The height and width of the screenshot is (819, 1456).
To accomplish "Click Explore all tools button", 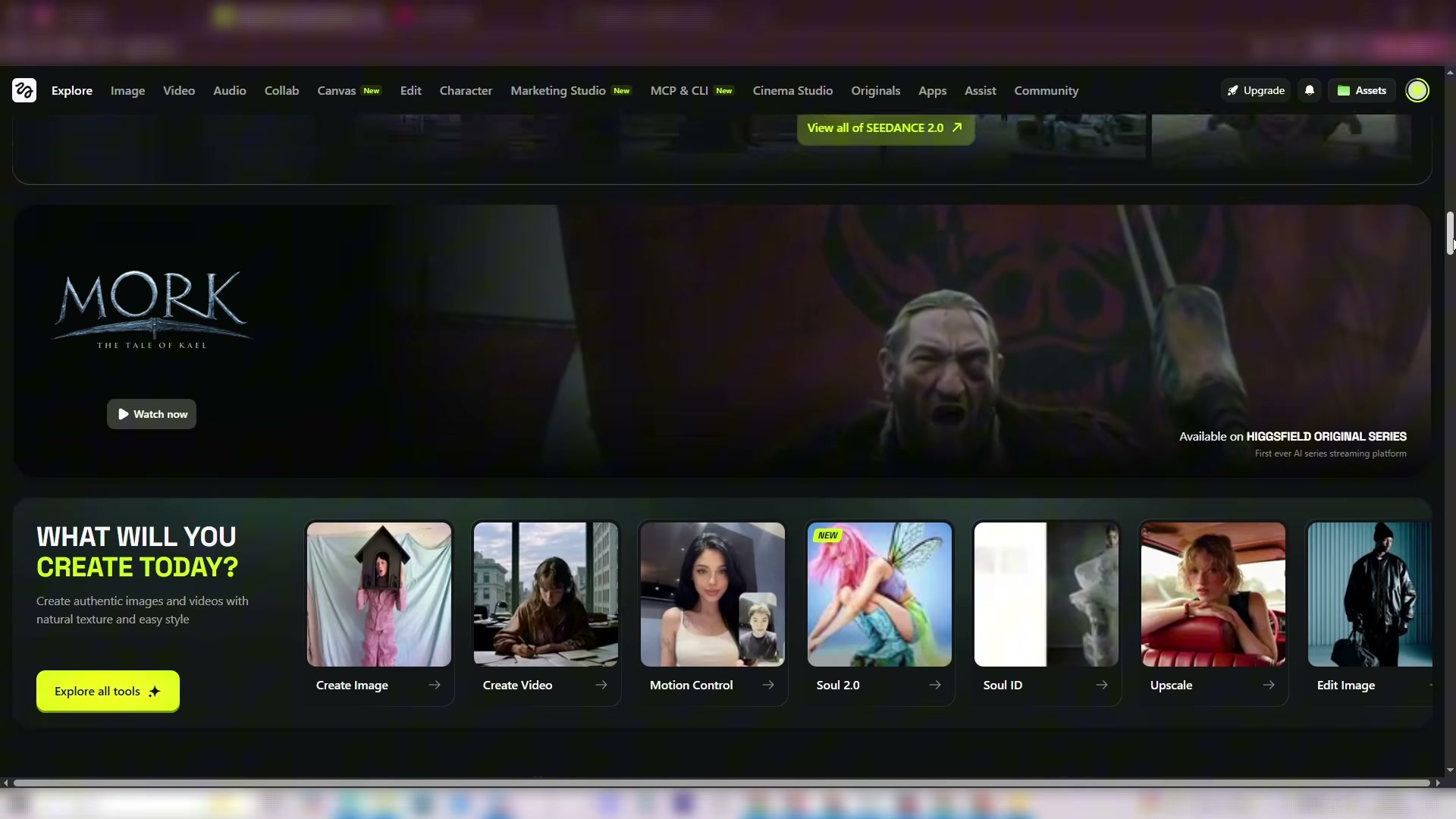I will click(x=108, y=691).
